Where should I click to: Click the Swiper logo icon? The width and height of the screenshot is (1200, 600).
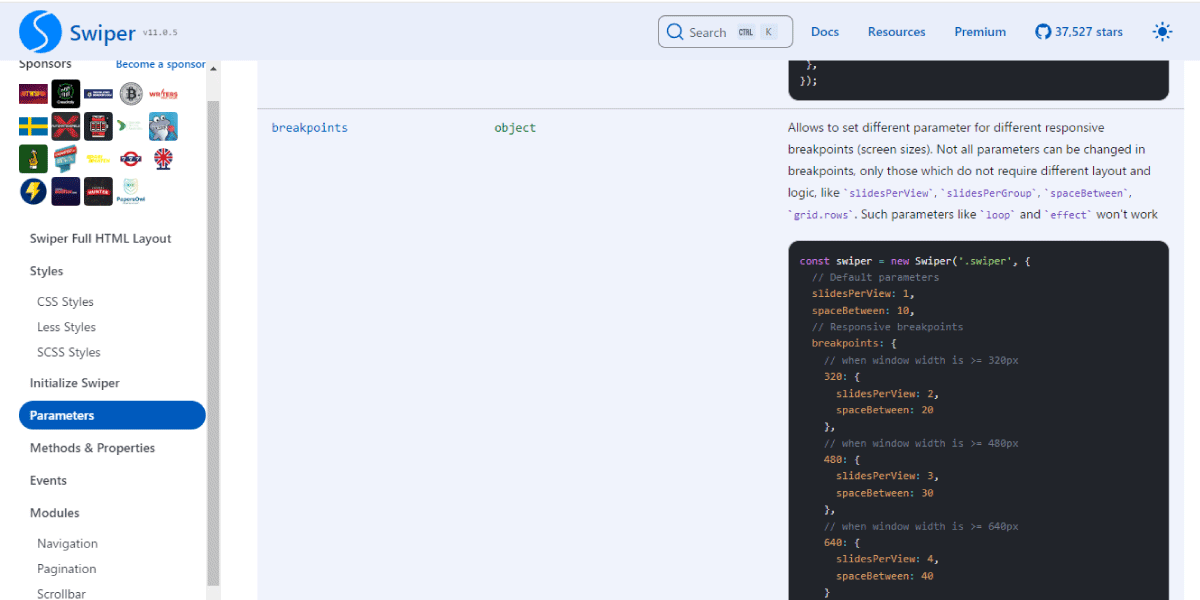[41, 32]
